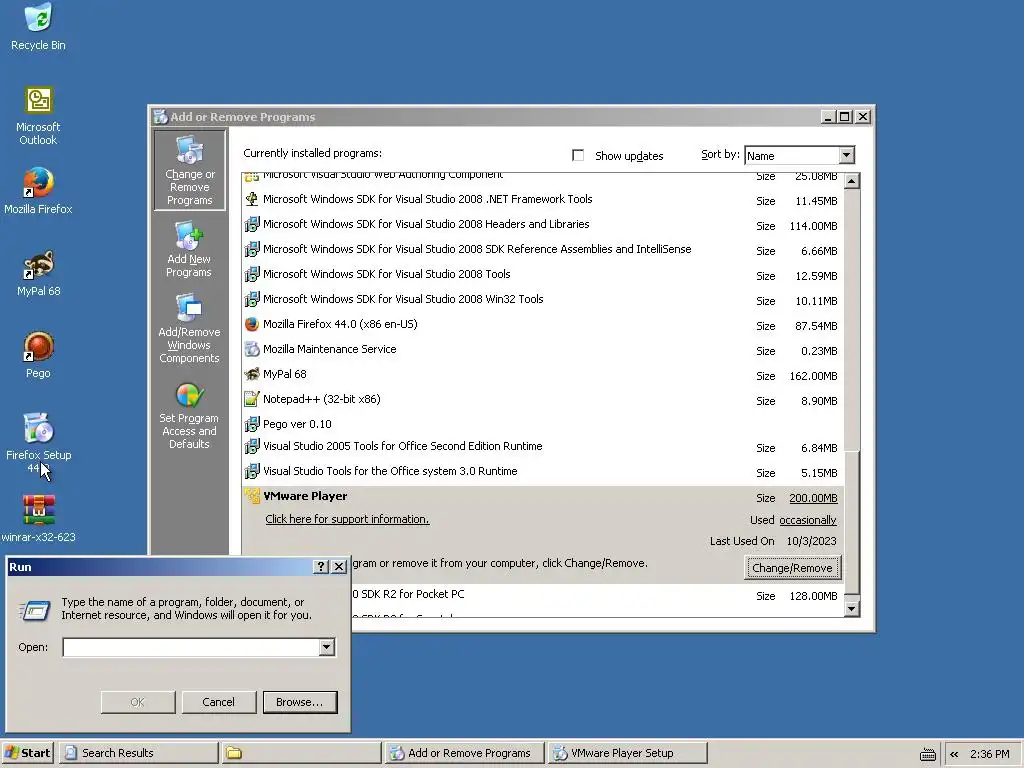Screen dimensions: 1024x768
Task: Switch to Add or Remove Programs taskbar button
Action: (x=464, y=753)
